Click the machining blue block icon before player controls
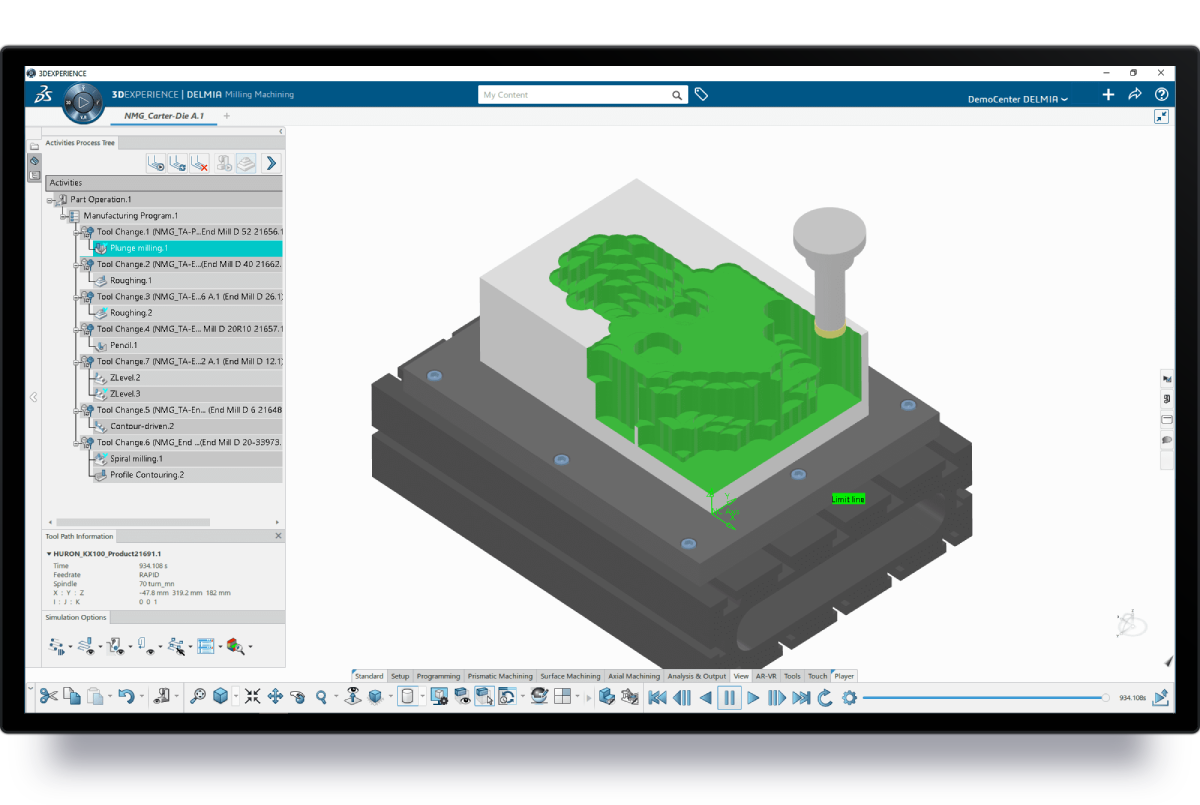 (x=606, y=697)
